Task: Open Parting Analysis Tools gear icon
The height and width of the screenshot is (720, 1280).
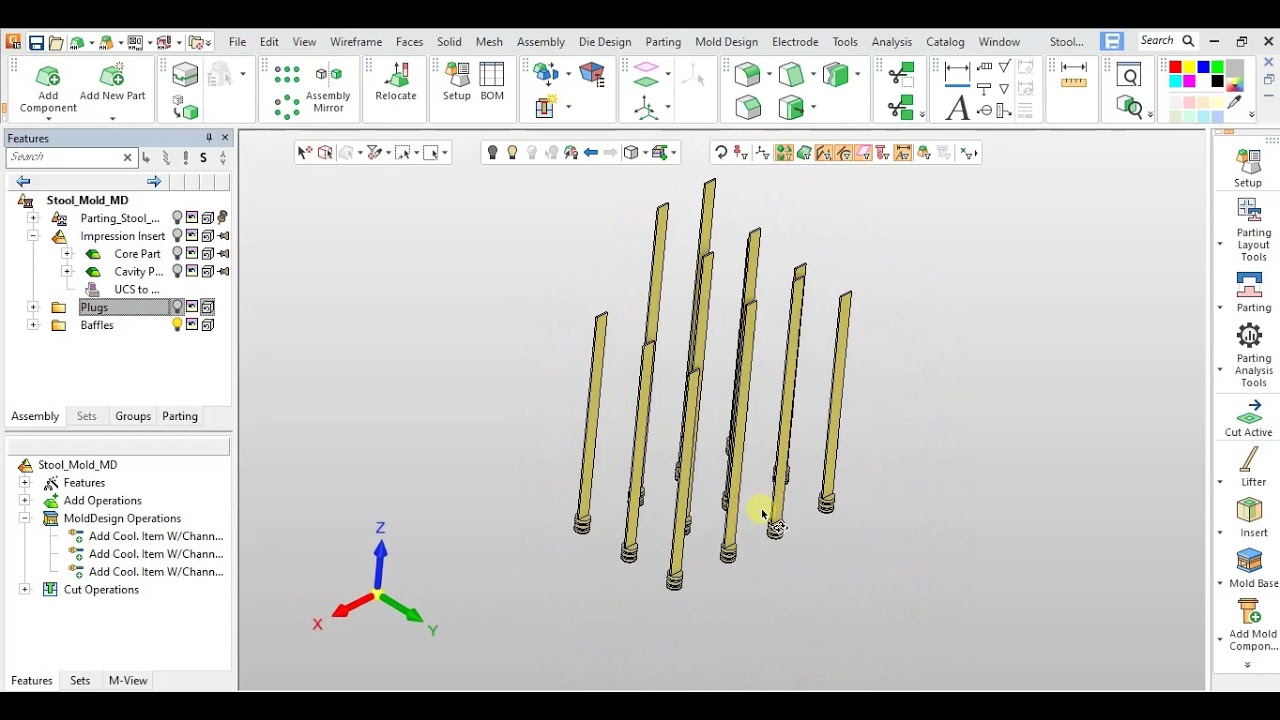Action: tap(1249, 335)
